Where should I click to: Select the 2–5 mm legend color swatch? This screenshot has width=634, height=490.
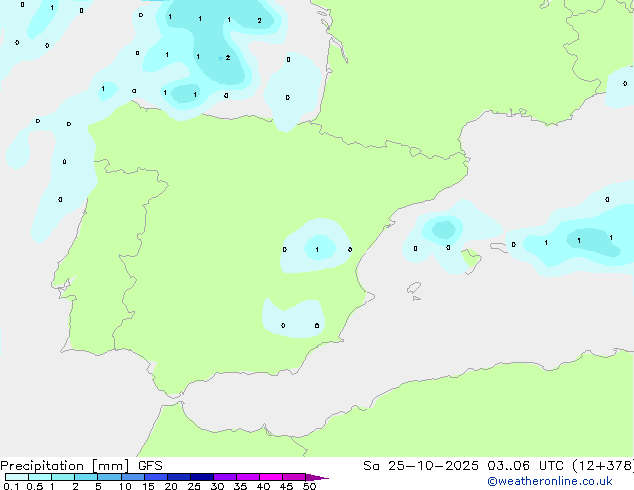pos(86,477)
